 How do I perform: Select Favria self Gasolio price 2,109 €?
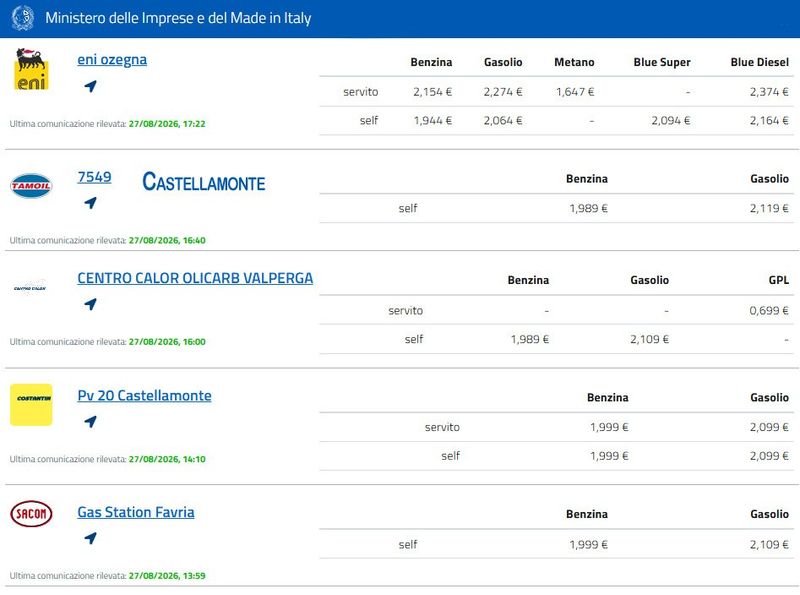coord(769,544)
